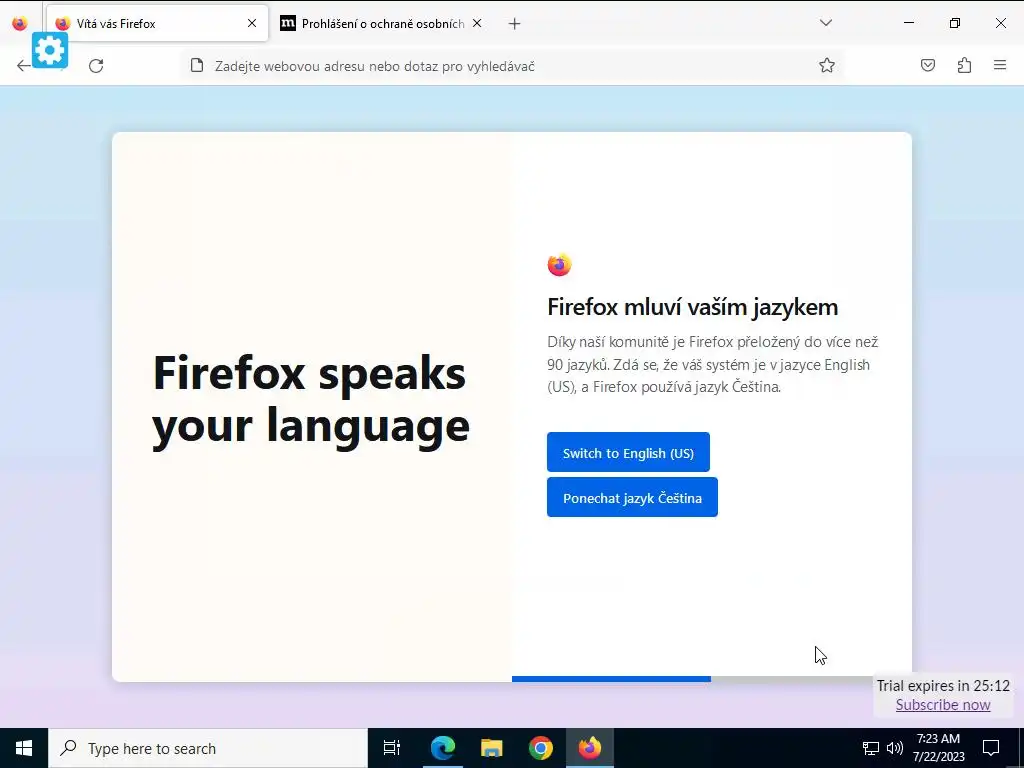Open the Pocket save icon
The width and height of the screenshot is (1024, 768).
click(x=928, y=65)
